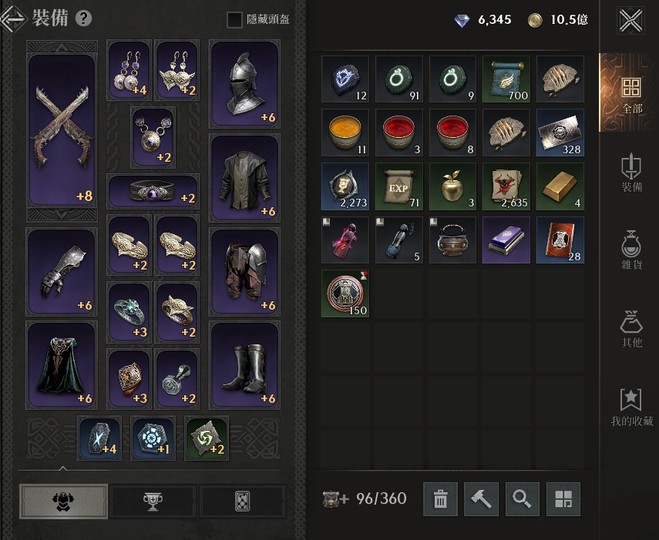This screenshot has height=540, width=659.
Task: Close the inventory with X button
Action: (631, 20)
